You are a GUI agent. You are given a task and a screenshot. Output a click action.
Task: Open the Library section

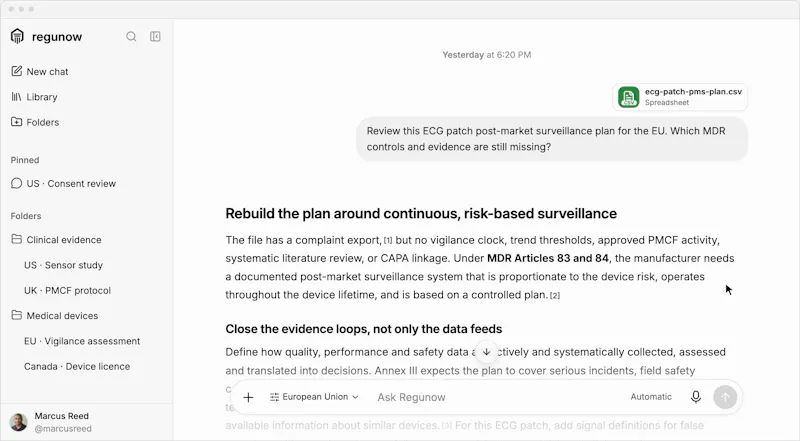(x=34, y=97)
